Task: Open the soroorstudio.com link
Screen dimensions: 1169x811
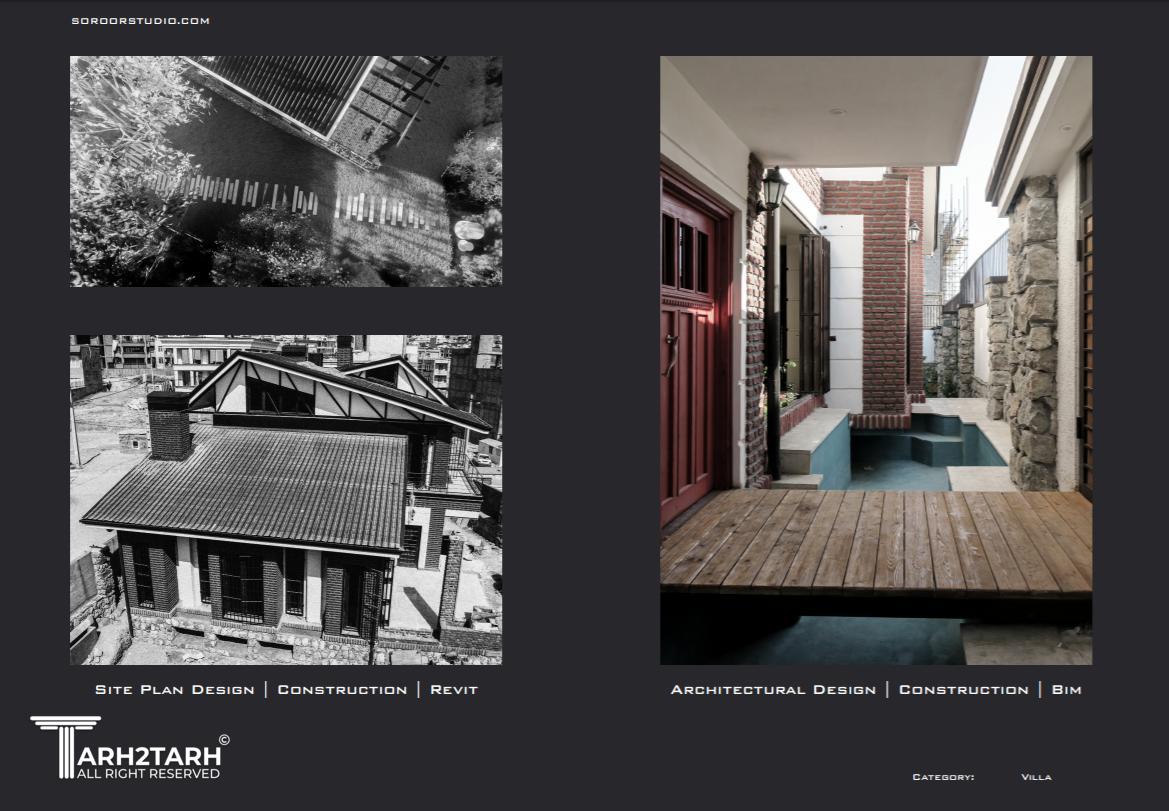Action: (x=140, y=21)
